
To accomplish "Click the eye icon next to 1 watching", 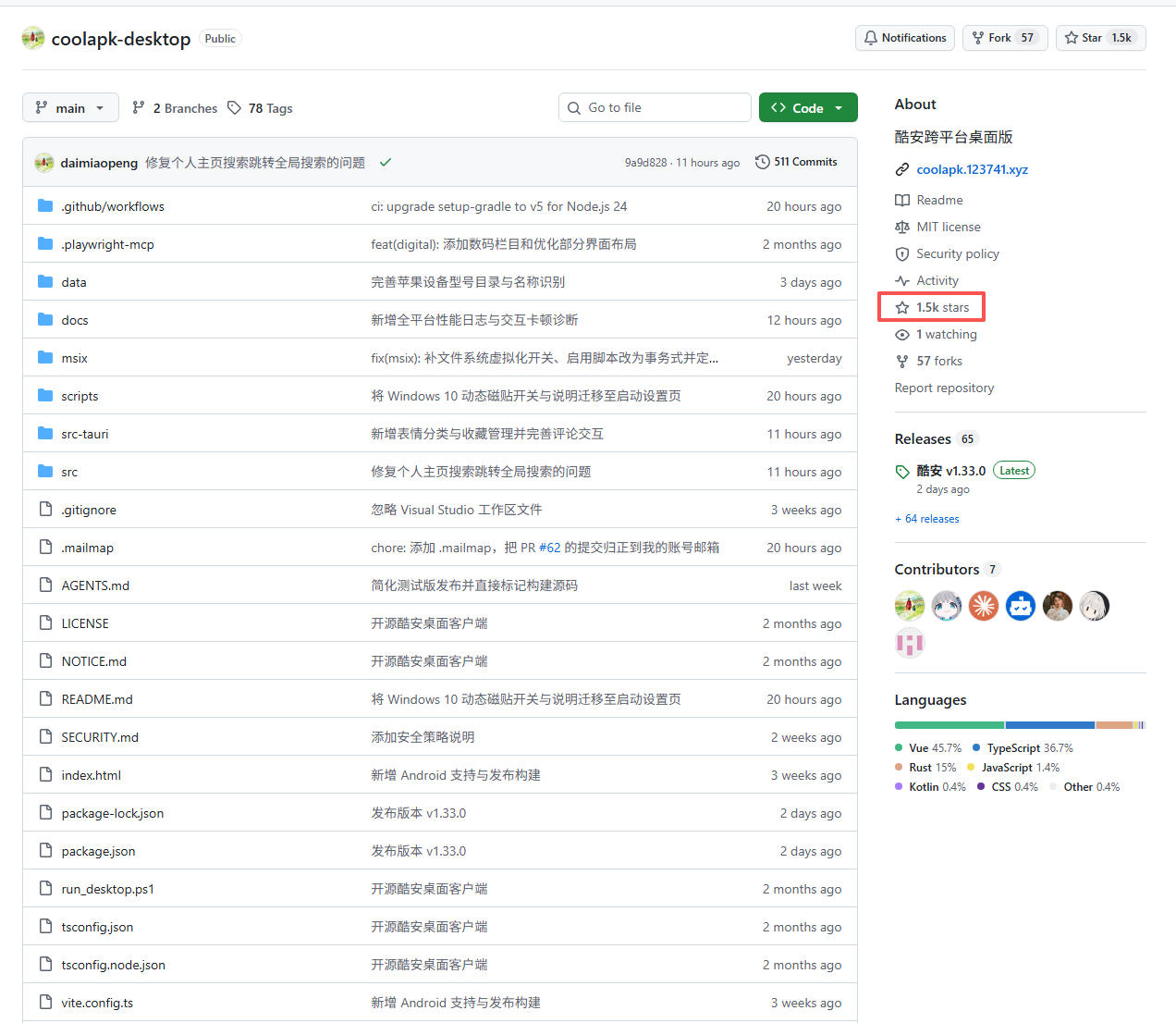I will [902, 334].
